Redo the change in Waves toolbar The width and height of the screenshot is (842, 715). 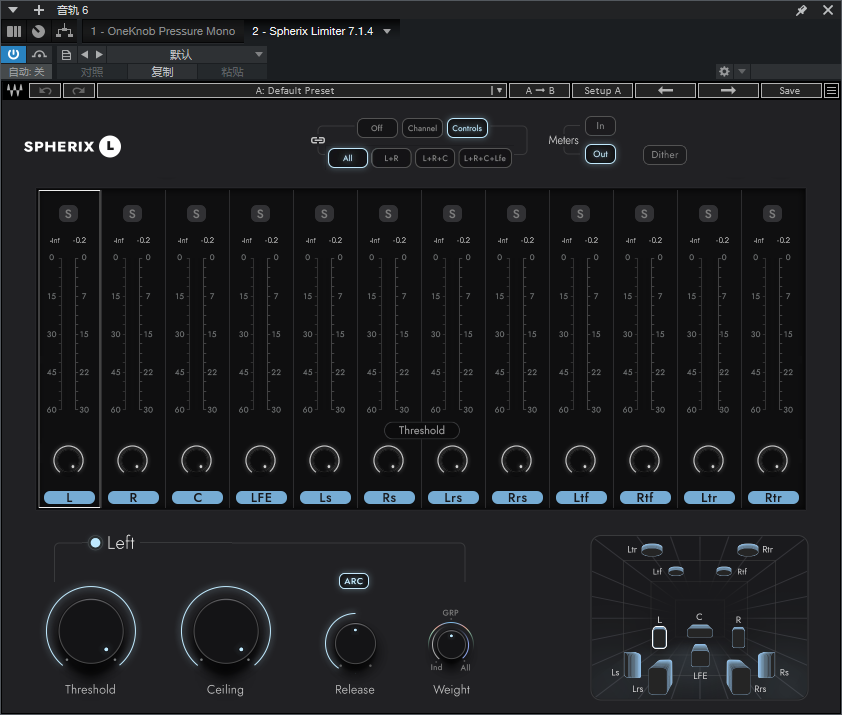pos(79,91)
